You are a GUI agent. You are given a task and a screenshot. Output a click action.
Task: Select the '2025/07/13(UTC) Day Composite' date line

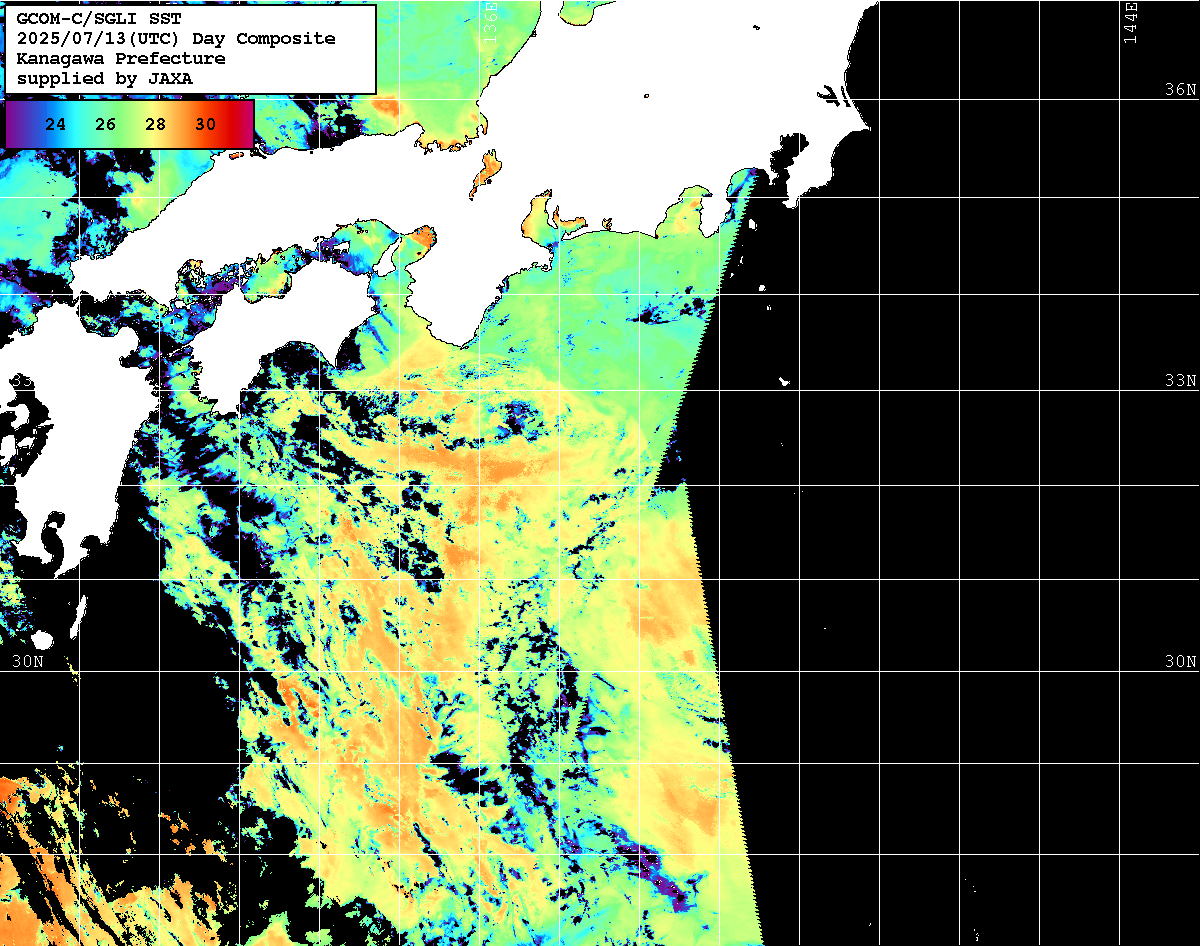pos(176,38)
